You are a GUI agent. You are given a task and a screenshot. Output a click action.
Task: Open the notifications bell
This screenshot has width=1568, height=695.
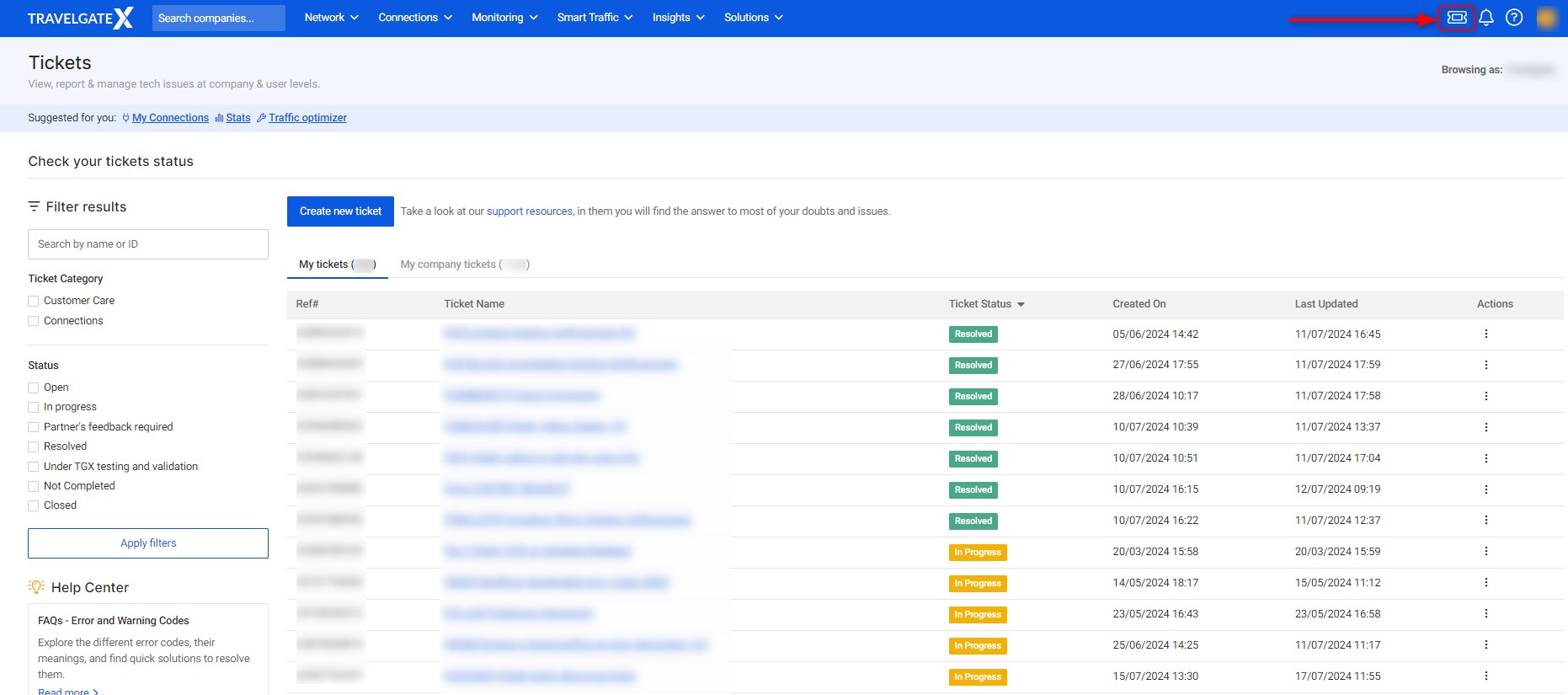pos(1486,18)
